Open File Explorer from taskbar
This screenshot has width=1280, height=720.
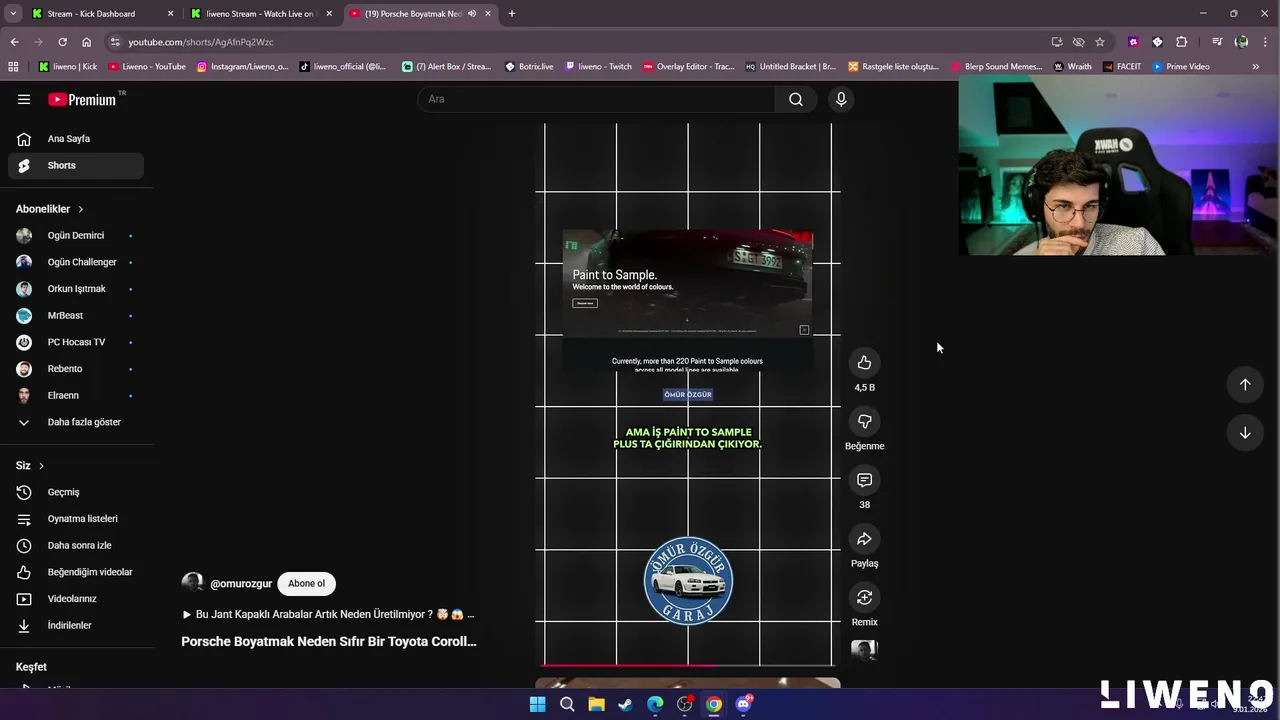point(596,704)
